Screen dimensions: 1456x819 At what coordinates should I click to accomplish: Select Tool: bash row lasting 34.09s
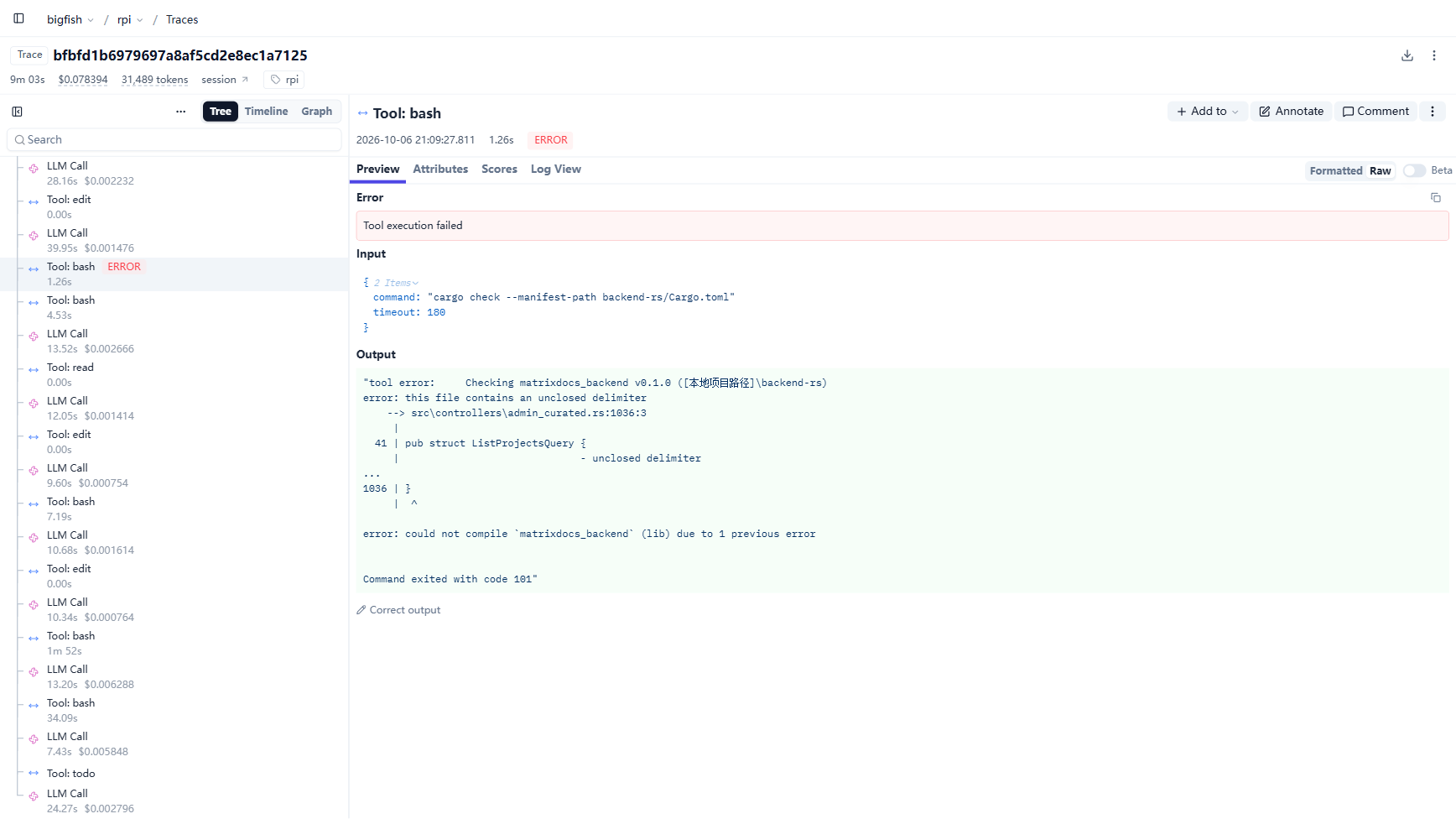(x=174, y=711)
